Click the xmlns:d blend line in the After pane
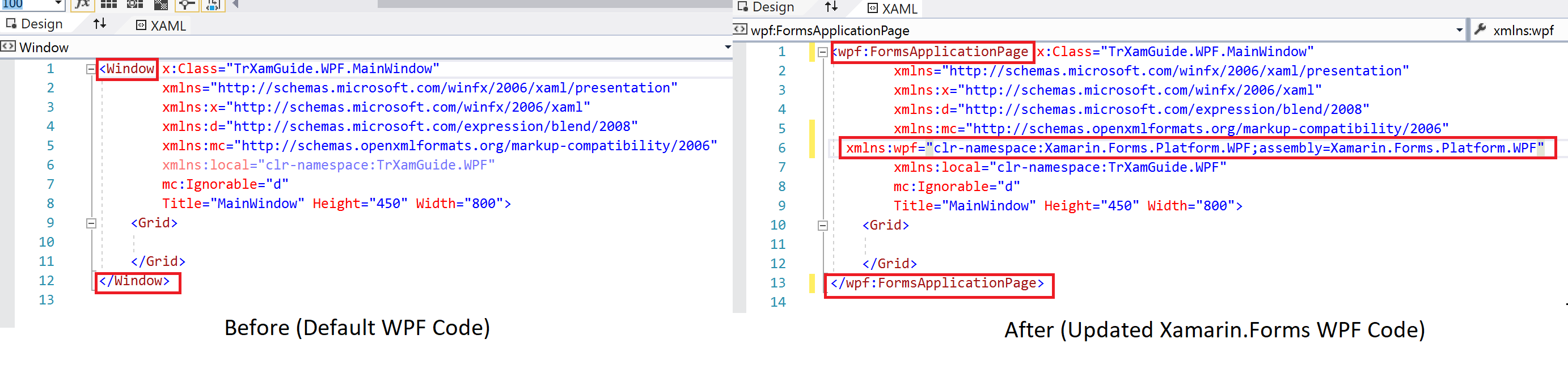 click(x=1131, y=109)
